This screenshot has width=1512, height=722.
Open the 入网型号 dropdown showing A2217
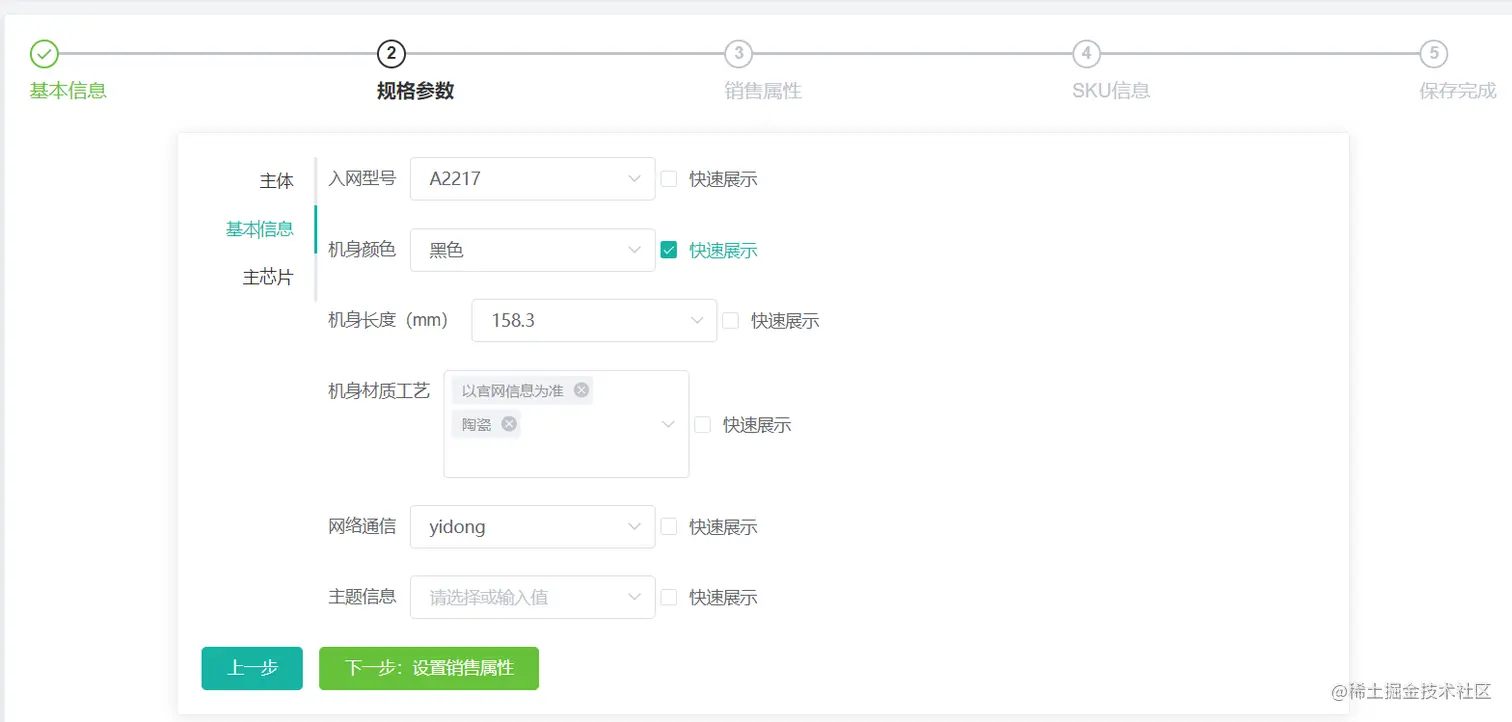pyautogui.click(x=533, y=179)
